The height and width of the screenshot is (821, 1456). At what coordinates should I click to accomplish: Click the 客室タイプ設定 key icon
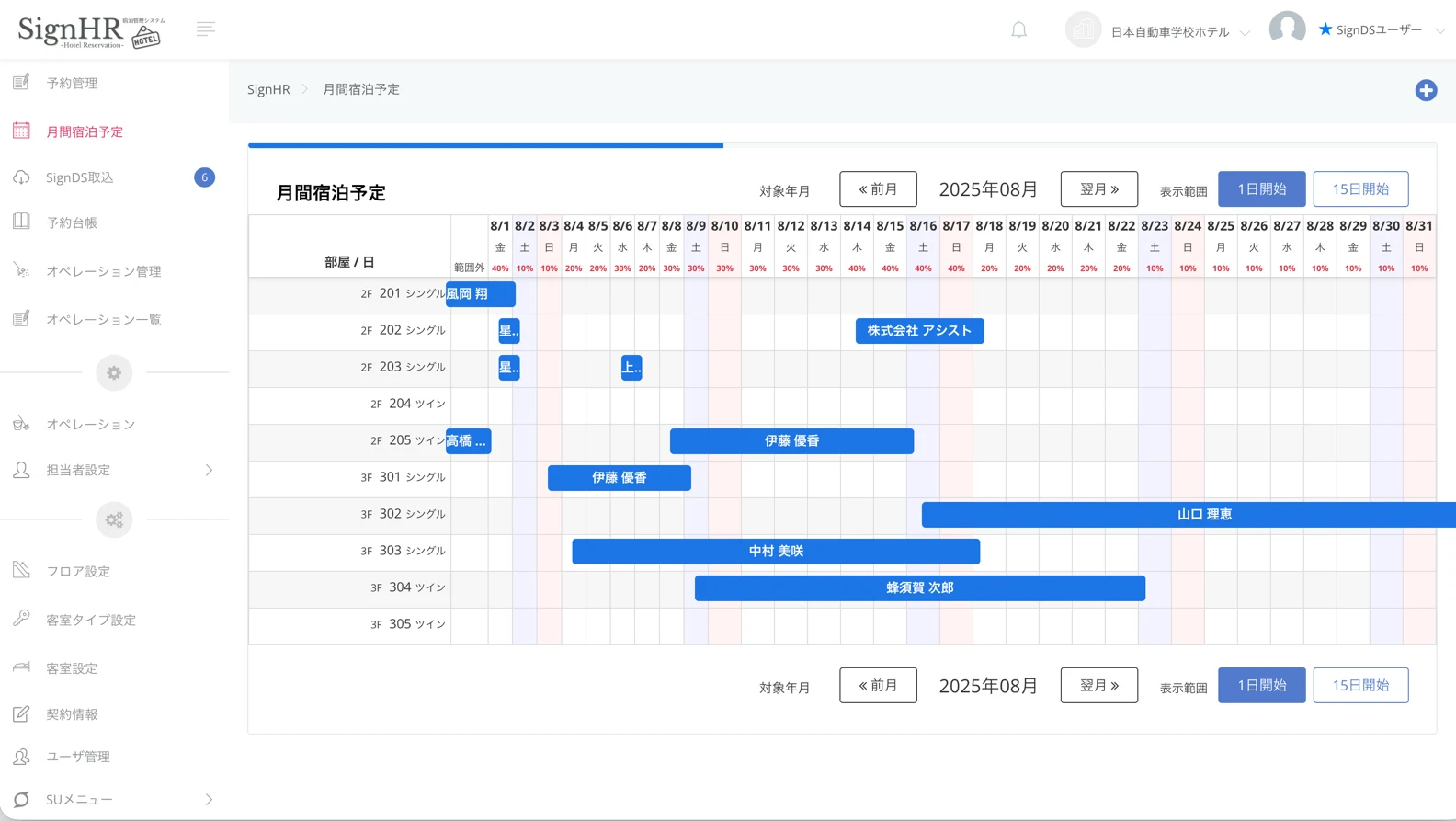(21, 619)
